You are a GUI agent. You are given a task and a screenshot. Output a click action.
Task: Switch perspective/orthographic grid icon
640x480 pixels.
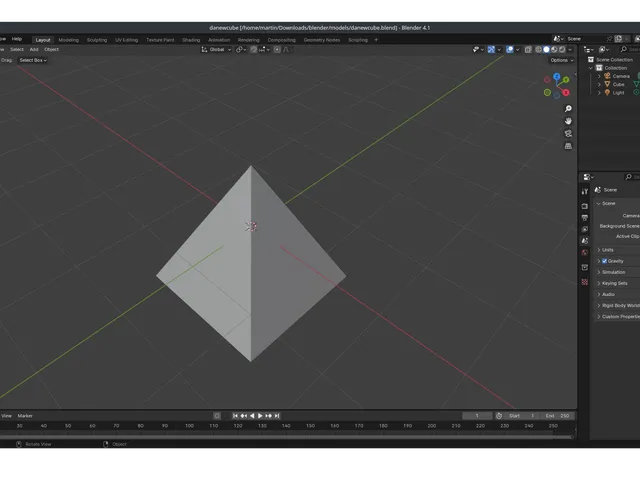click(x=568, y=146)
